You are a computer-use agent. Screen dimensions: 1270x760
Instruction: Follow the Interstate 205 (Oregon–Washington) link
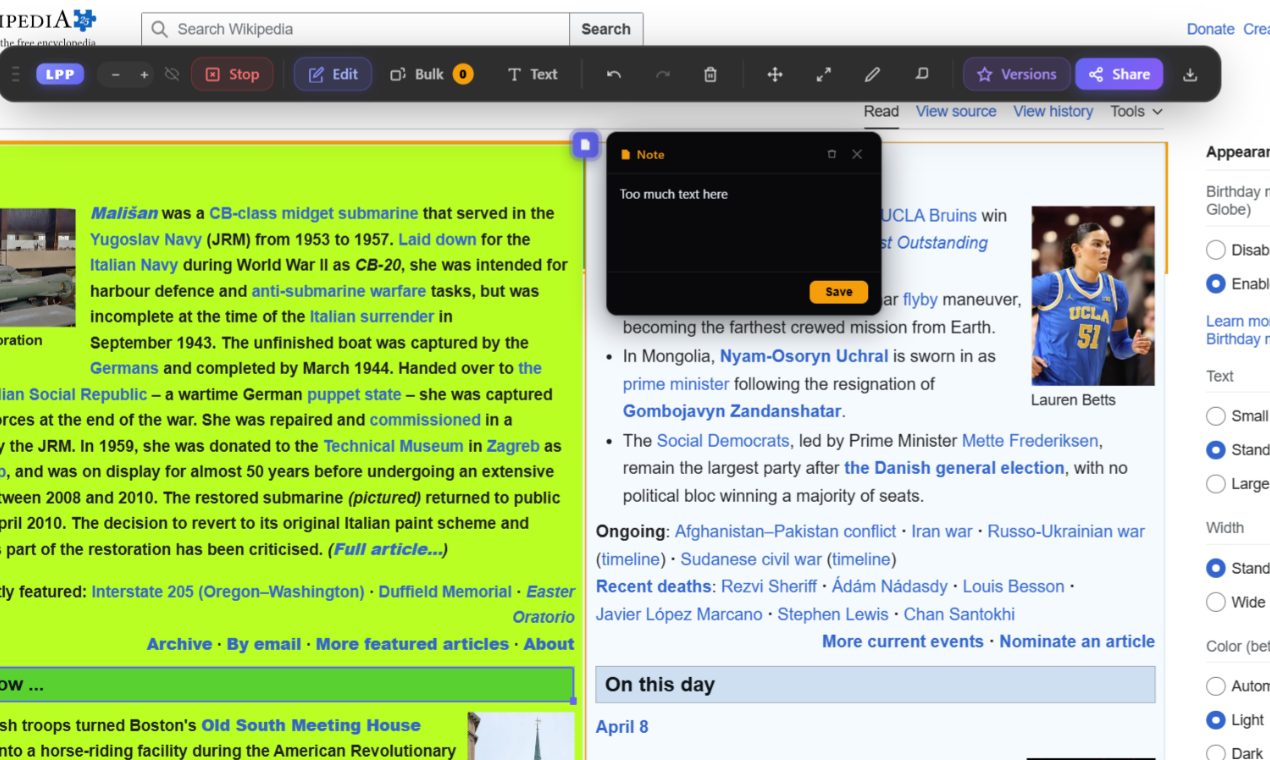228,592
